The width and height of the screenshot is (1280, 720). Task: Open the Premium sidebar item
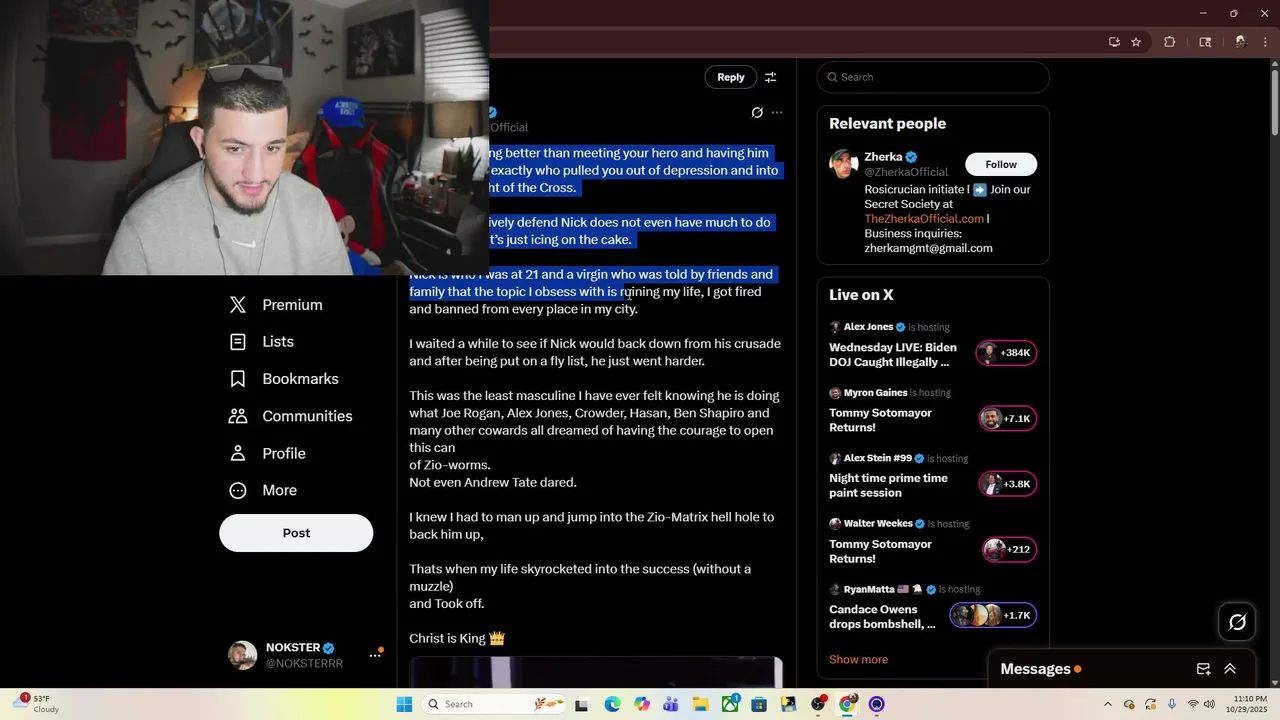[x=276, y=305]
